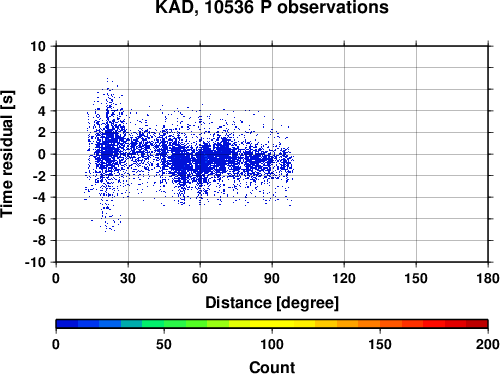The width and height of the screenshot is (500, 374).
Task: Click the distance axis tick label 120
Action: tap(344, 278)
